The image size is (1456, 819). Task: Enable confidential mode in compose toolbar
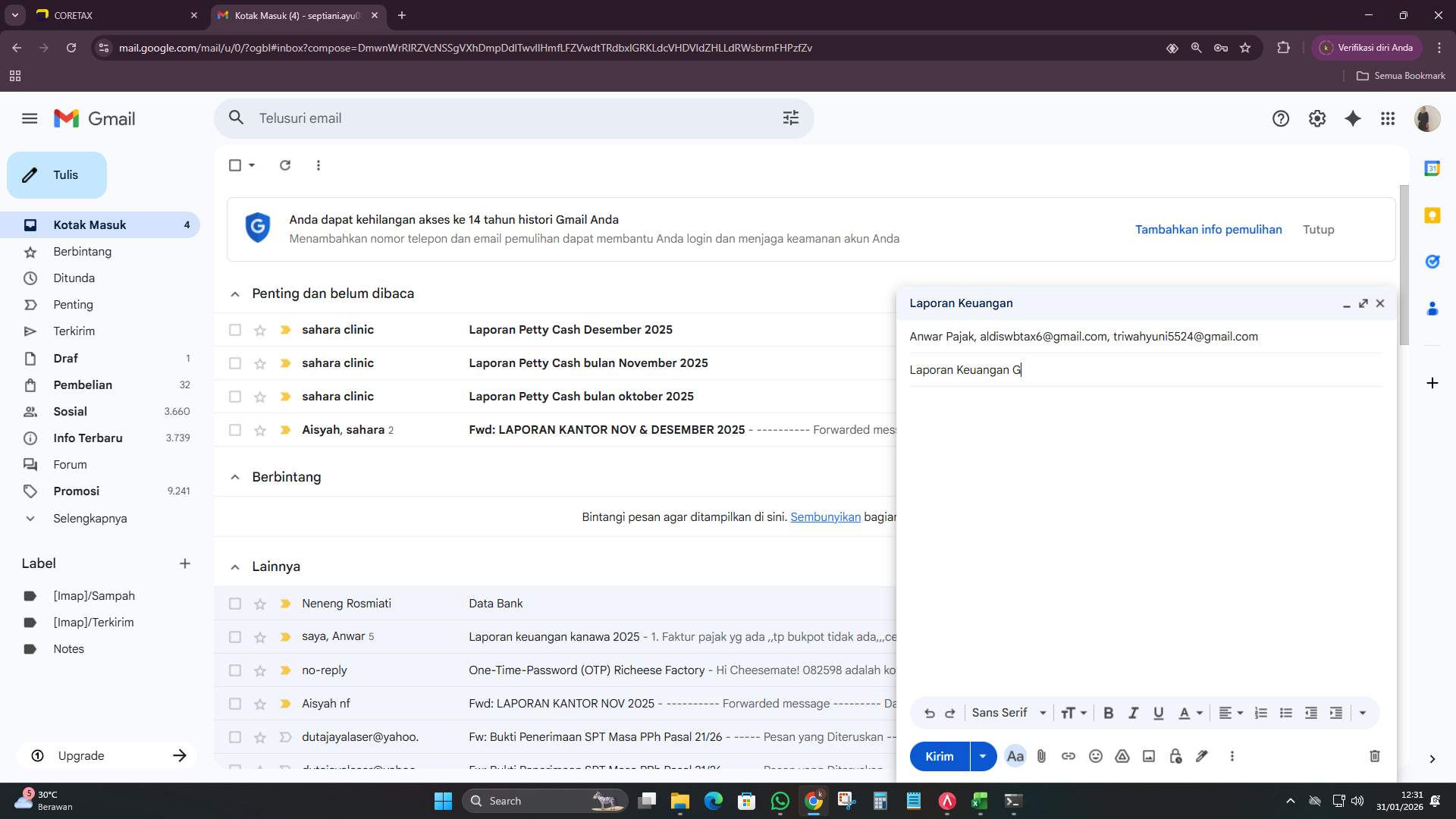coord(1175,756)
